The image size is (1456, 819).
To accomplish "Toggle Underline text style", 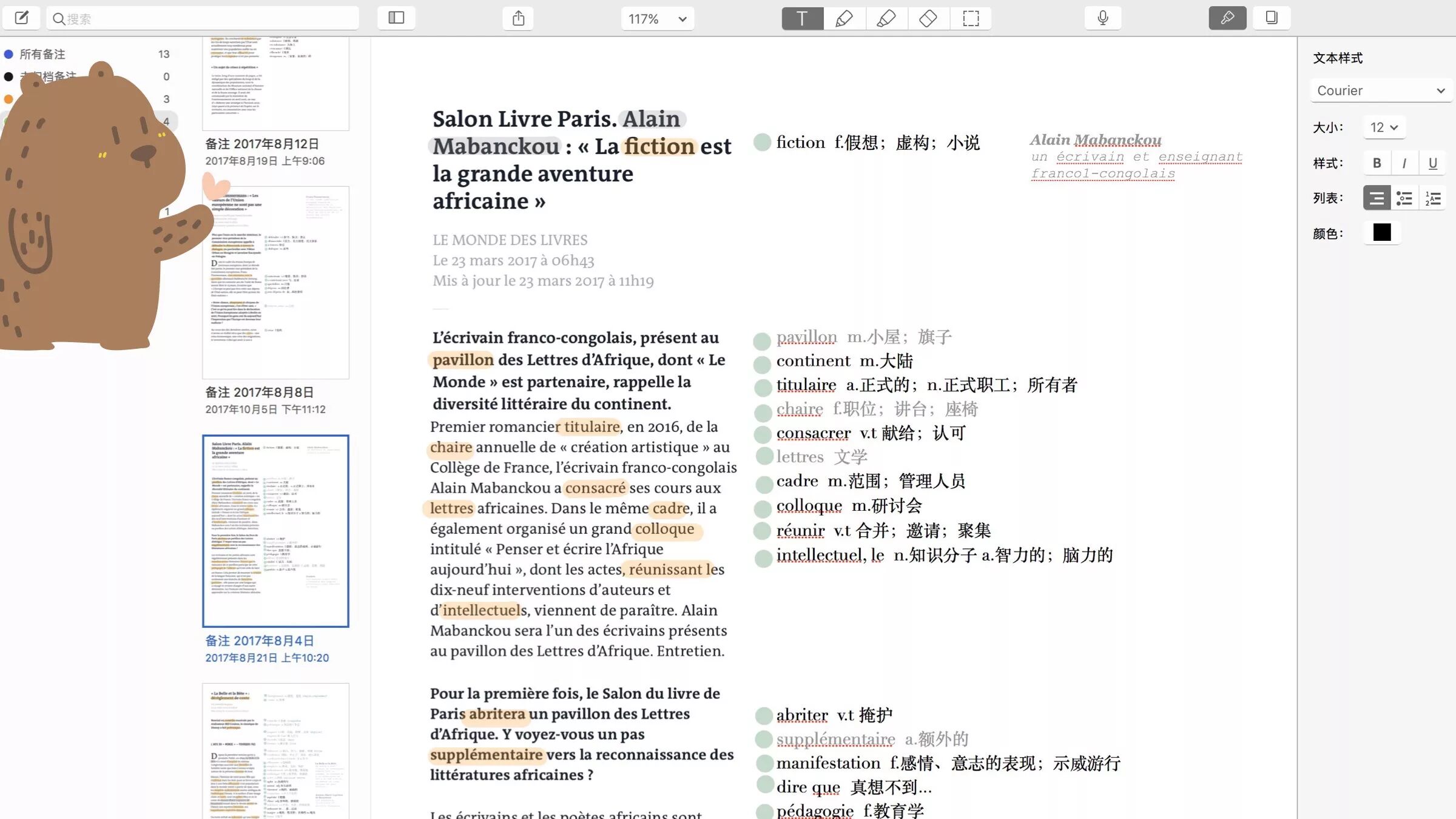I will 1432,163.
